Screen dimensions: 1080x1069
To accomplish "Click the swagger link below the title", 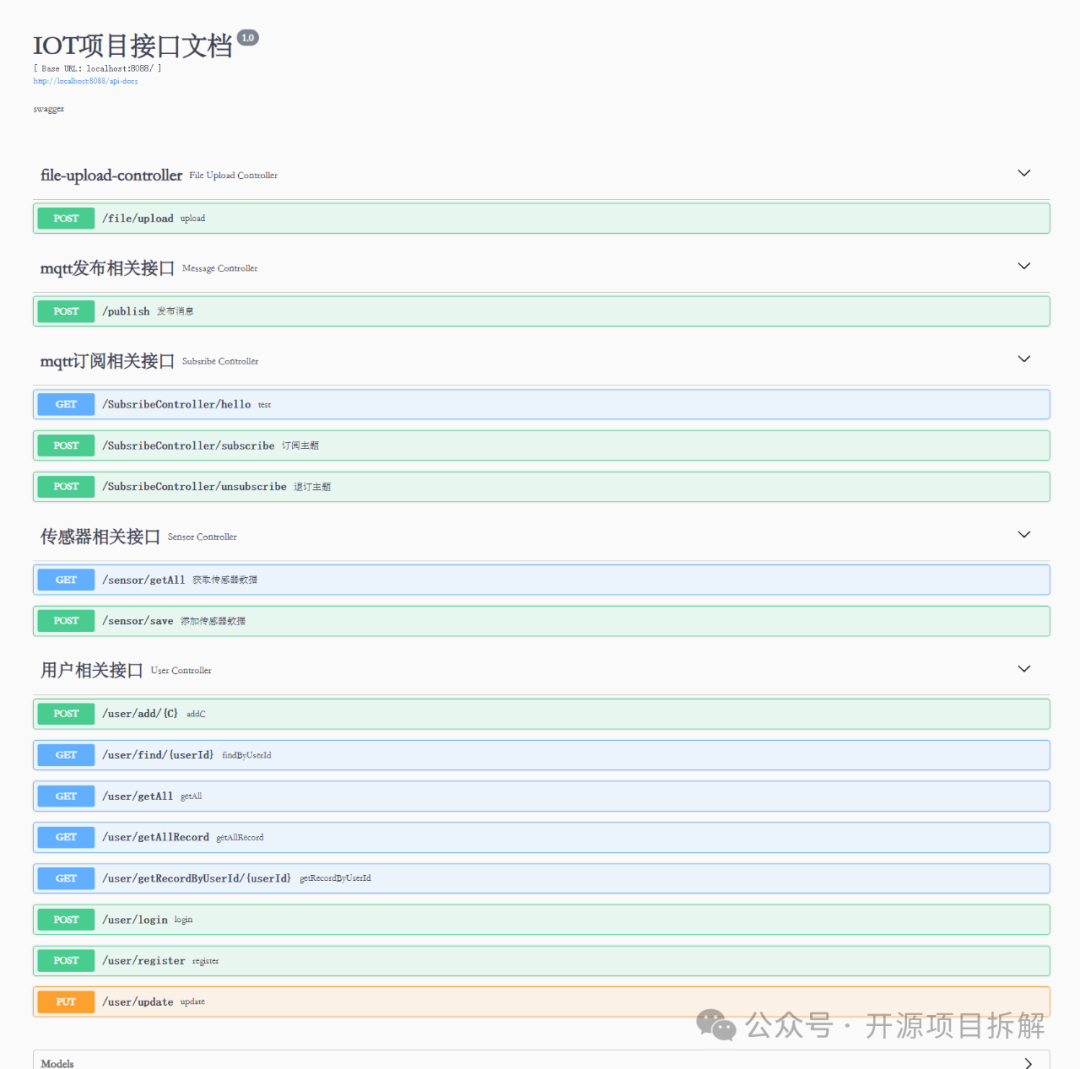I will (47, 108).
